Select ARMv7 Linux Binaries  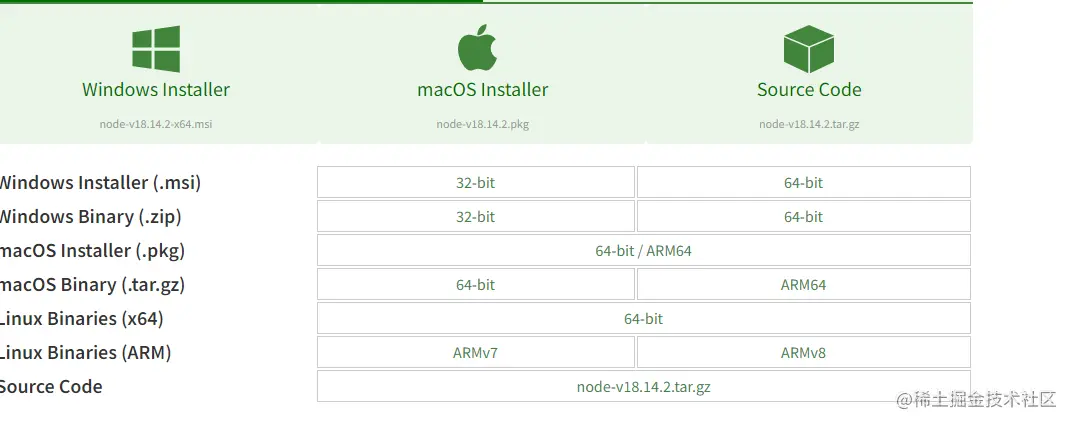pyautogui.click(x=475, y=353)
